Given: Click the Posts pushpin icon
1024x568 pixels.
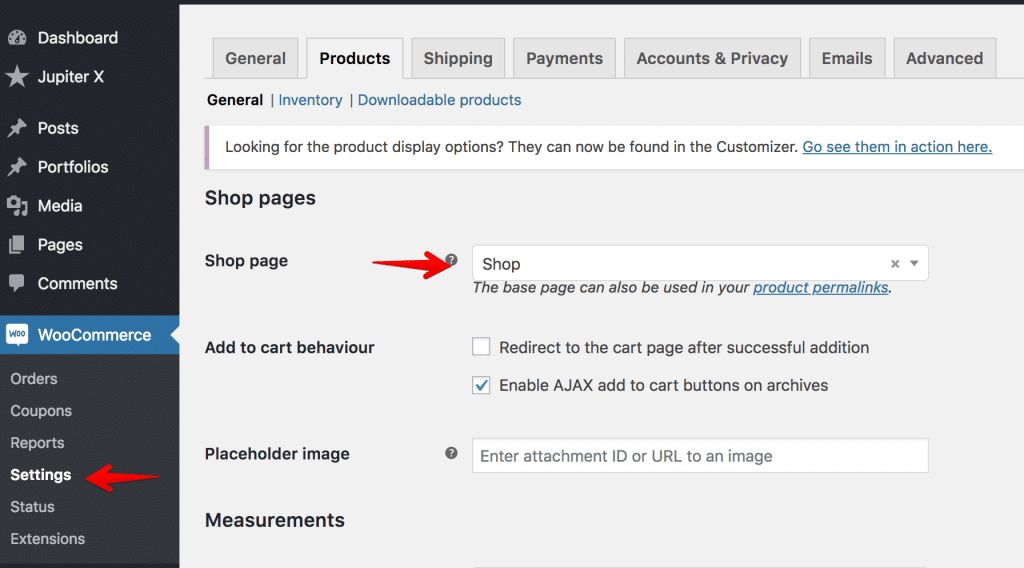Looking at the screenshot, I should tap(17, 128).
